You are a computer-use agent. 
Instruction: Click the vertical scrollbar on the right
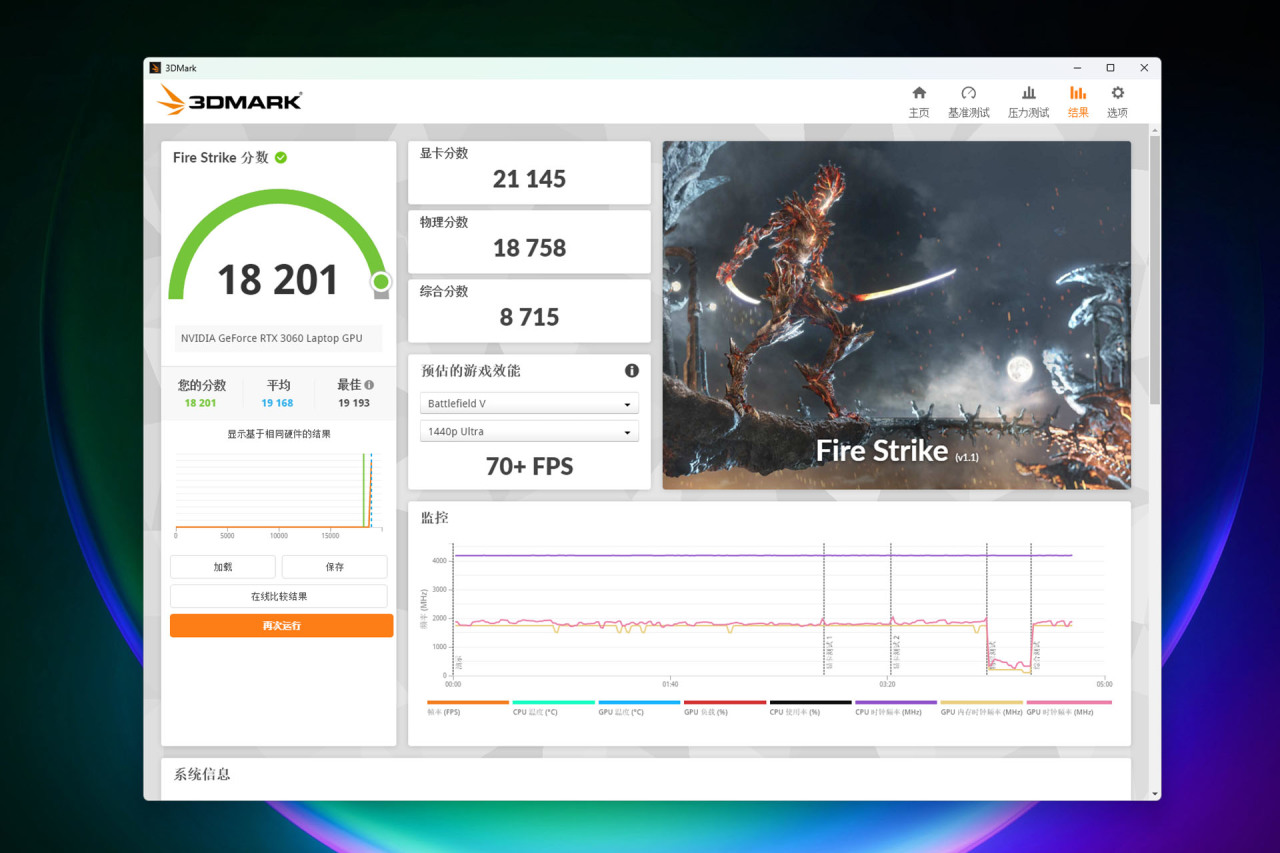(x=1155, y=270)
